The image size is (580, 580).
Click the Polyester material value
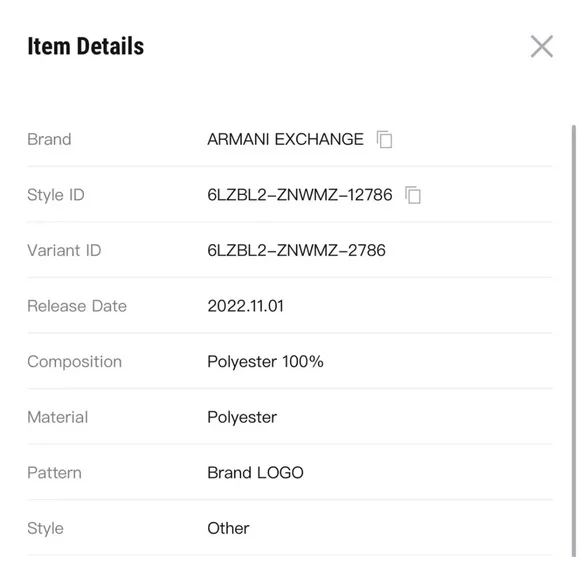pyautogui.click(x=242, y=417)
